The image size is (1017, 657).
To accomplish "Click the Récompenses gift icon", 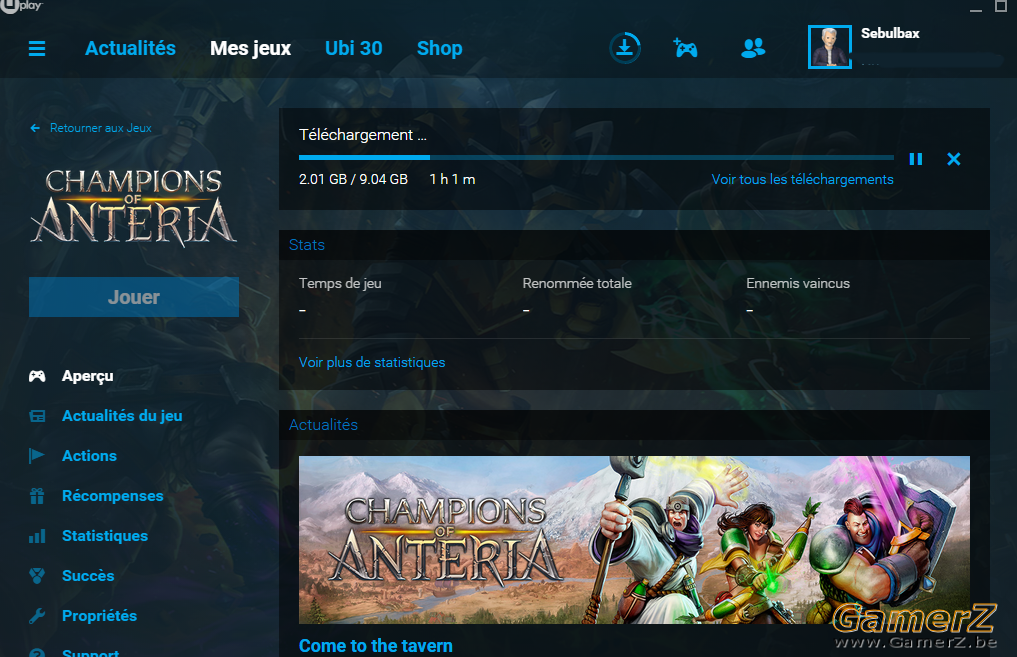I will point(37,496).
